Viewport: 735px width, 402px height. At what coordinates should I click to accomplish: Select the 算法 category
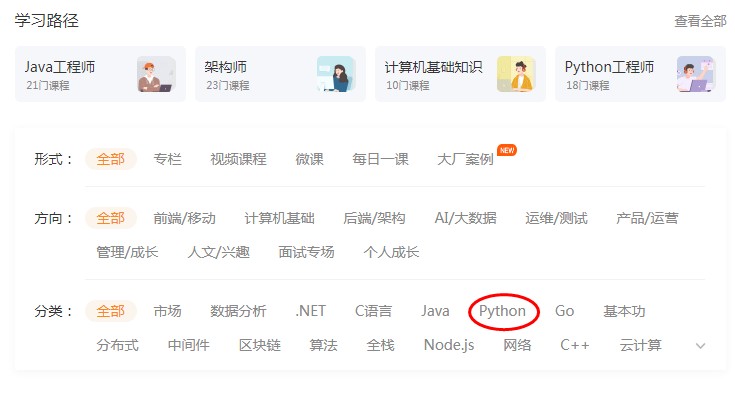pos(323,345)
